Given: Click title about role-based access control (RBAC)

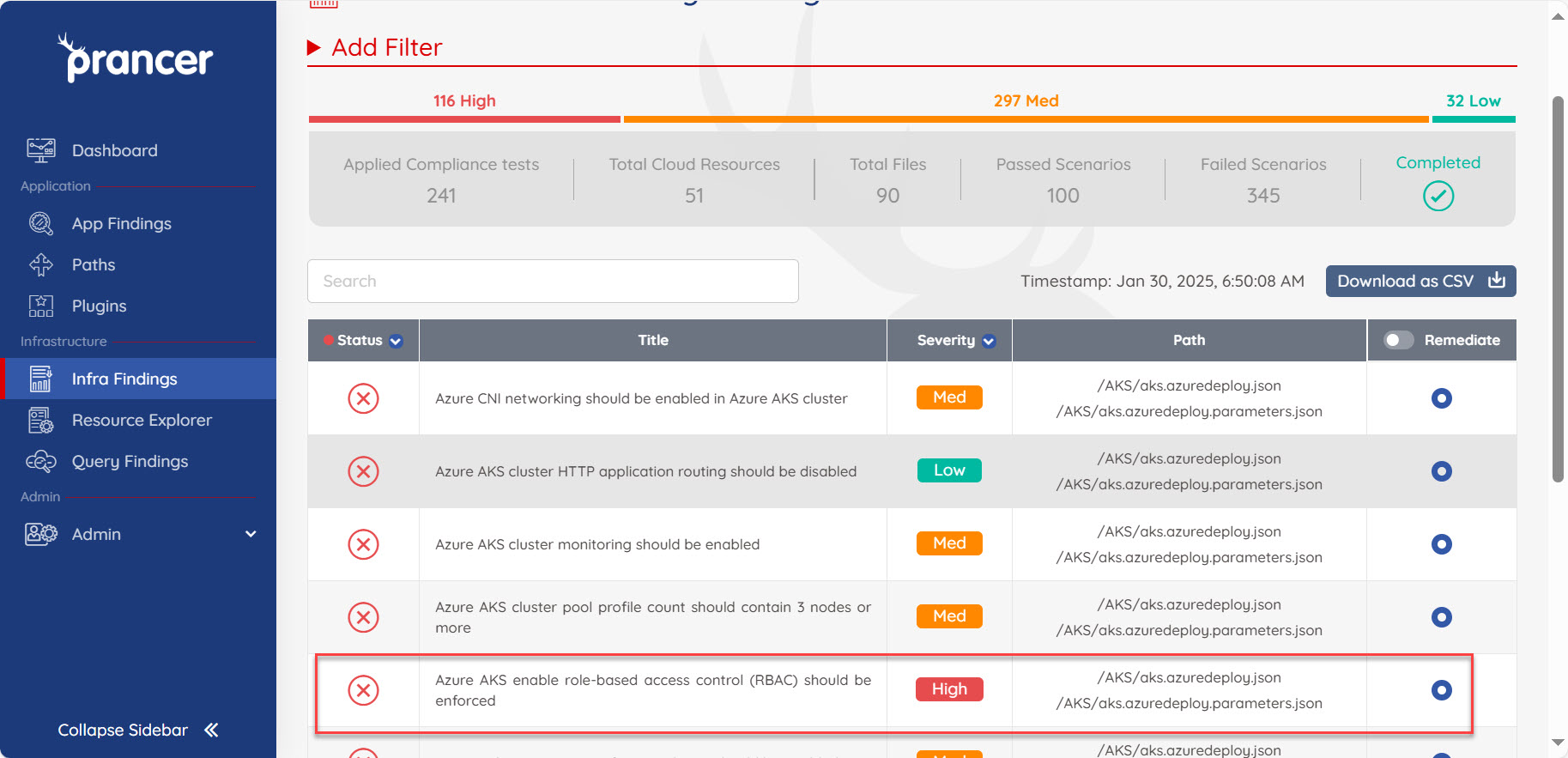Looking at the screenshot, I should pyautogui.click(x=653, y=690).
